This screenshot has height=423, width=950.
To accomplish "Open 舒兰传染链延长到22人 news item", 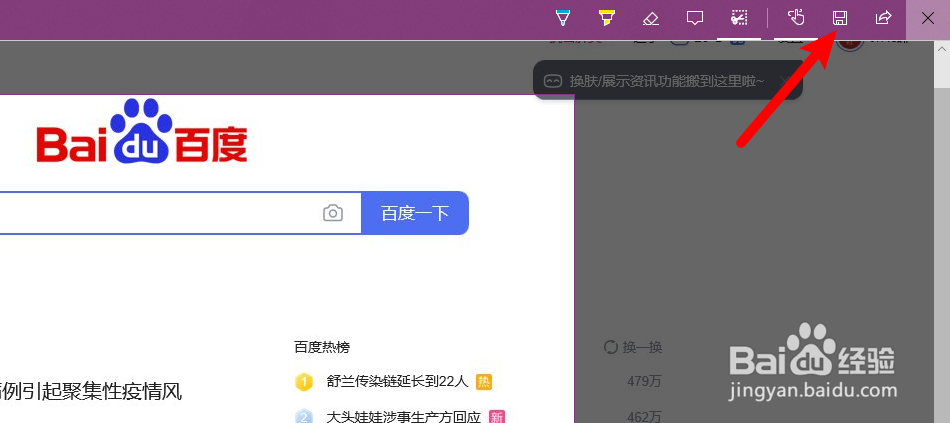I will 397,382.
